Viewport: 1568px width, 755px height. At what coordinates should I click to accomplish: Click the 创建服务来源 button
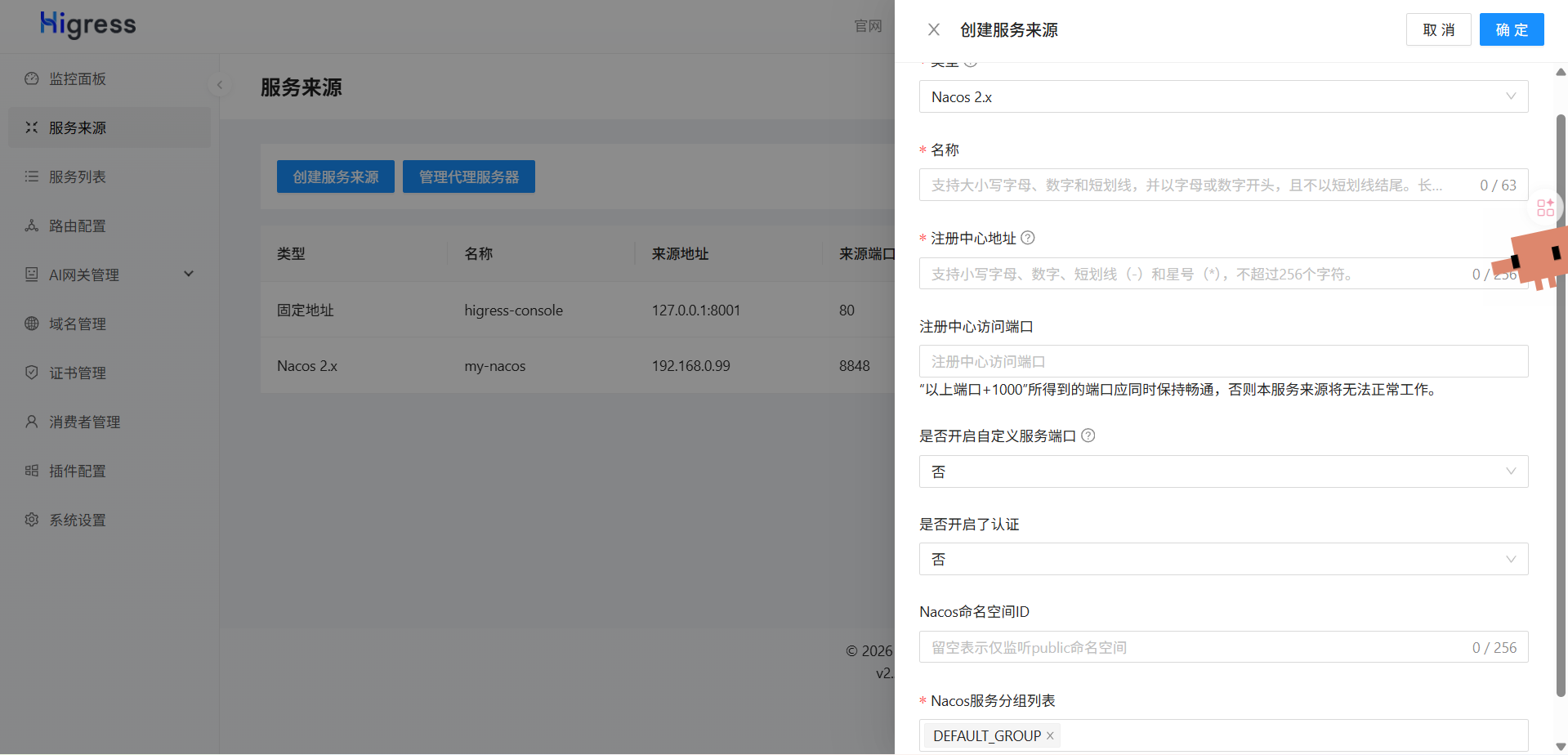(336, 176)
